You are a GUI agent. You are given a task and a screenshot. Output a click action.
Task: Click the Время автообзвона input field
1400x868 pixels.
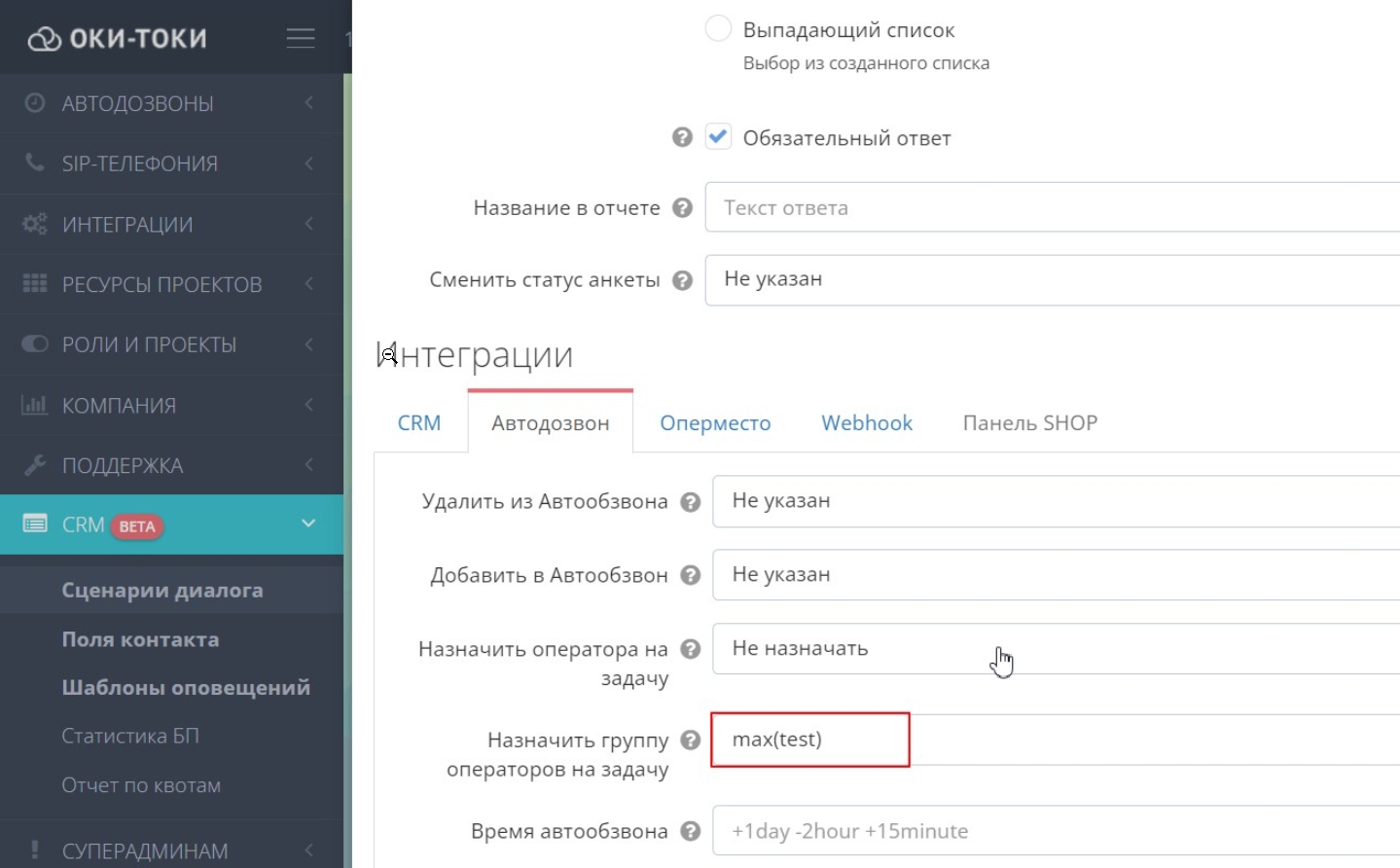[1056, 831]
